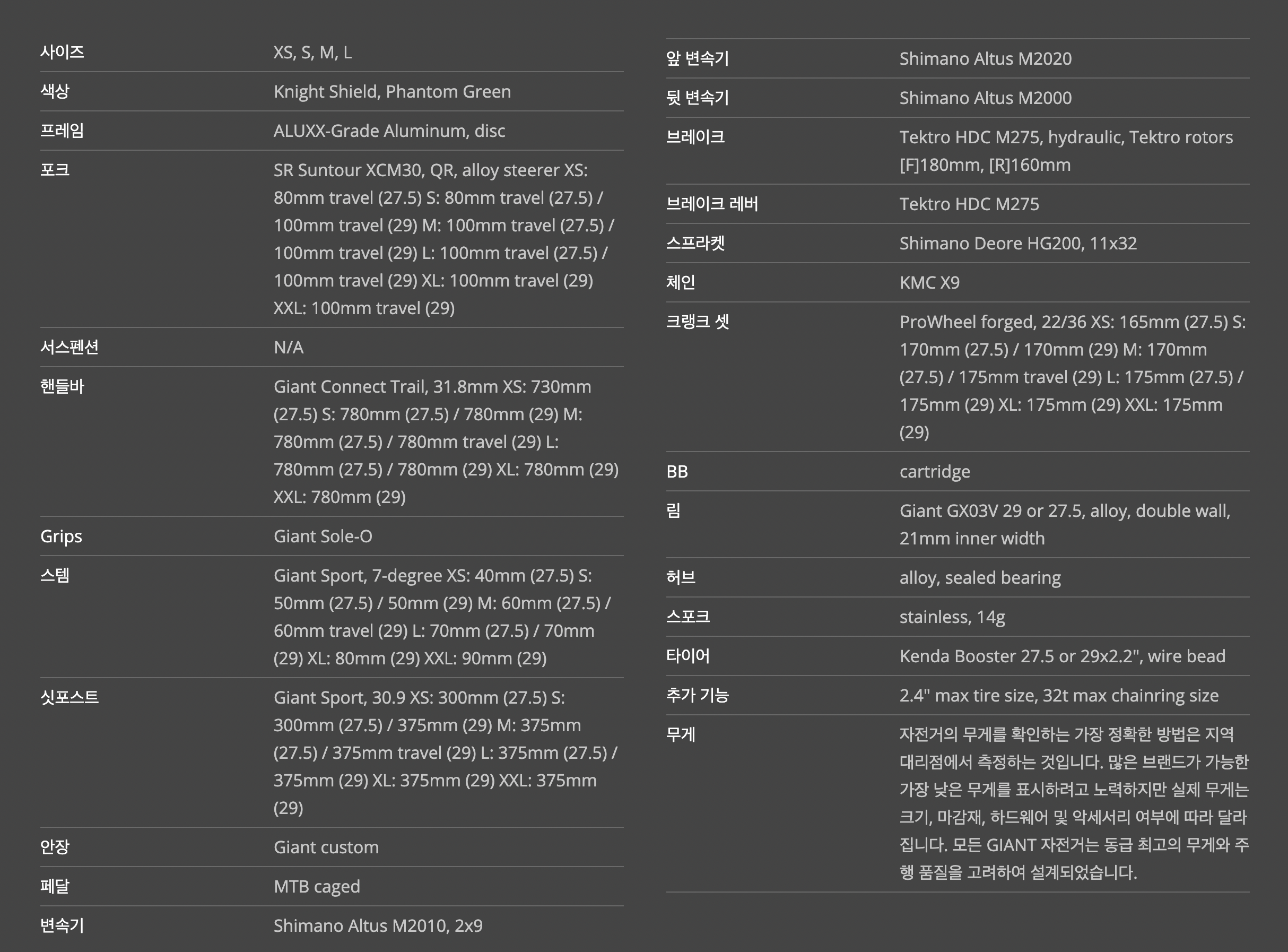Viewport: 1288px width, 952px height.
Task: Click the Tektro HDC M275 hydraulic brake spec
Action: 1066,151
